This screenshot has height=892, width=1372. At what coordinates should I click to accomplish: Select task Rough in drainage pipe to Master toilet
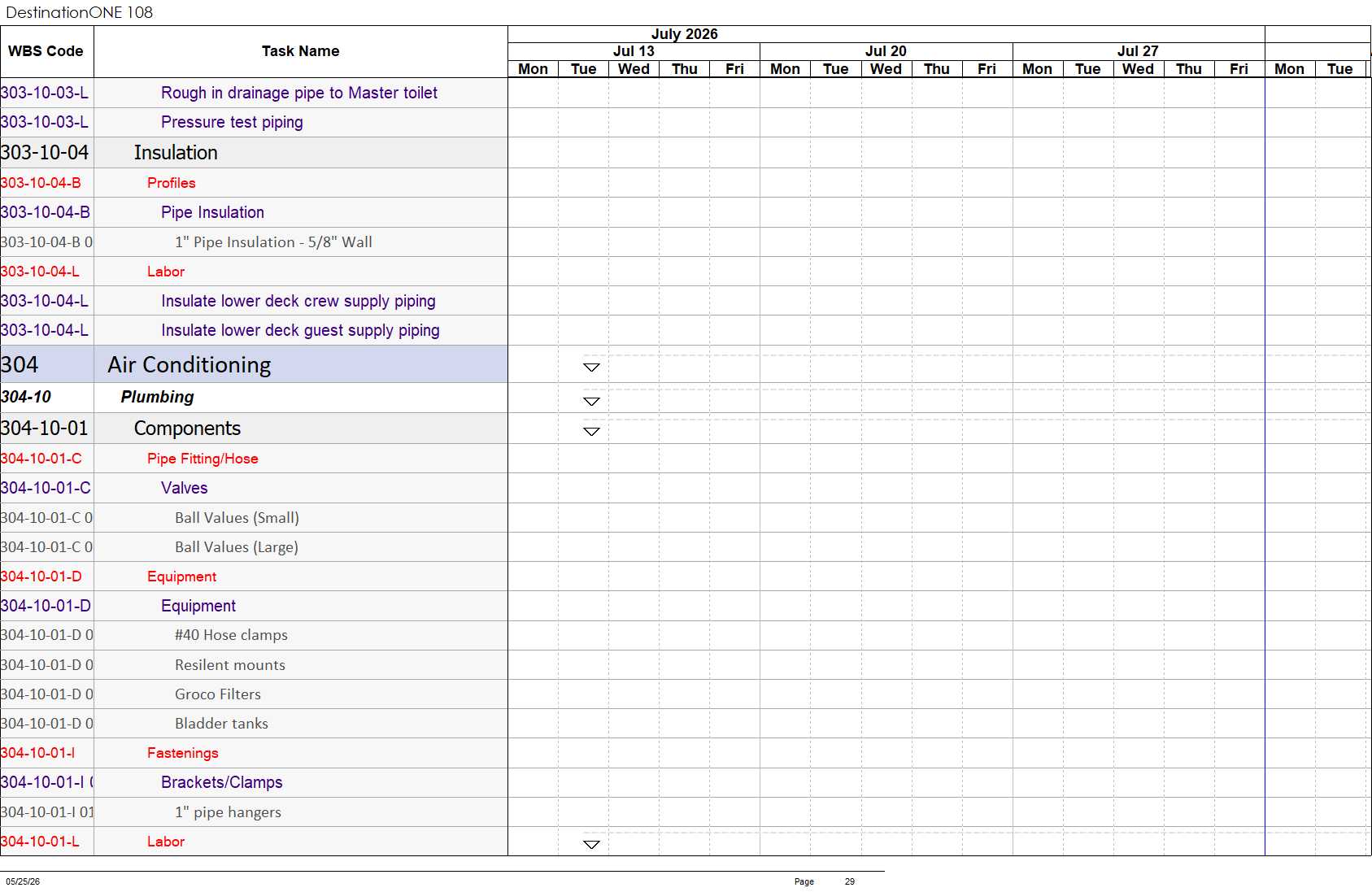[299, 93]
